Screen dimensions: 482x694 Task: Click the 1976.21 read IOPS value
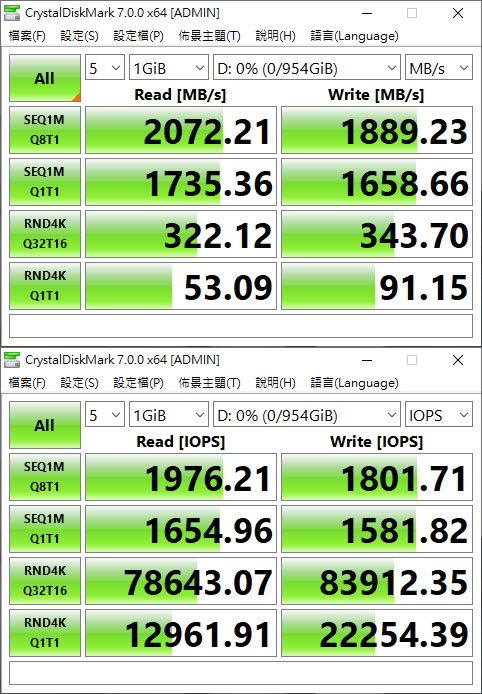tap(181, 477)
